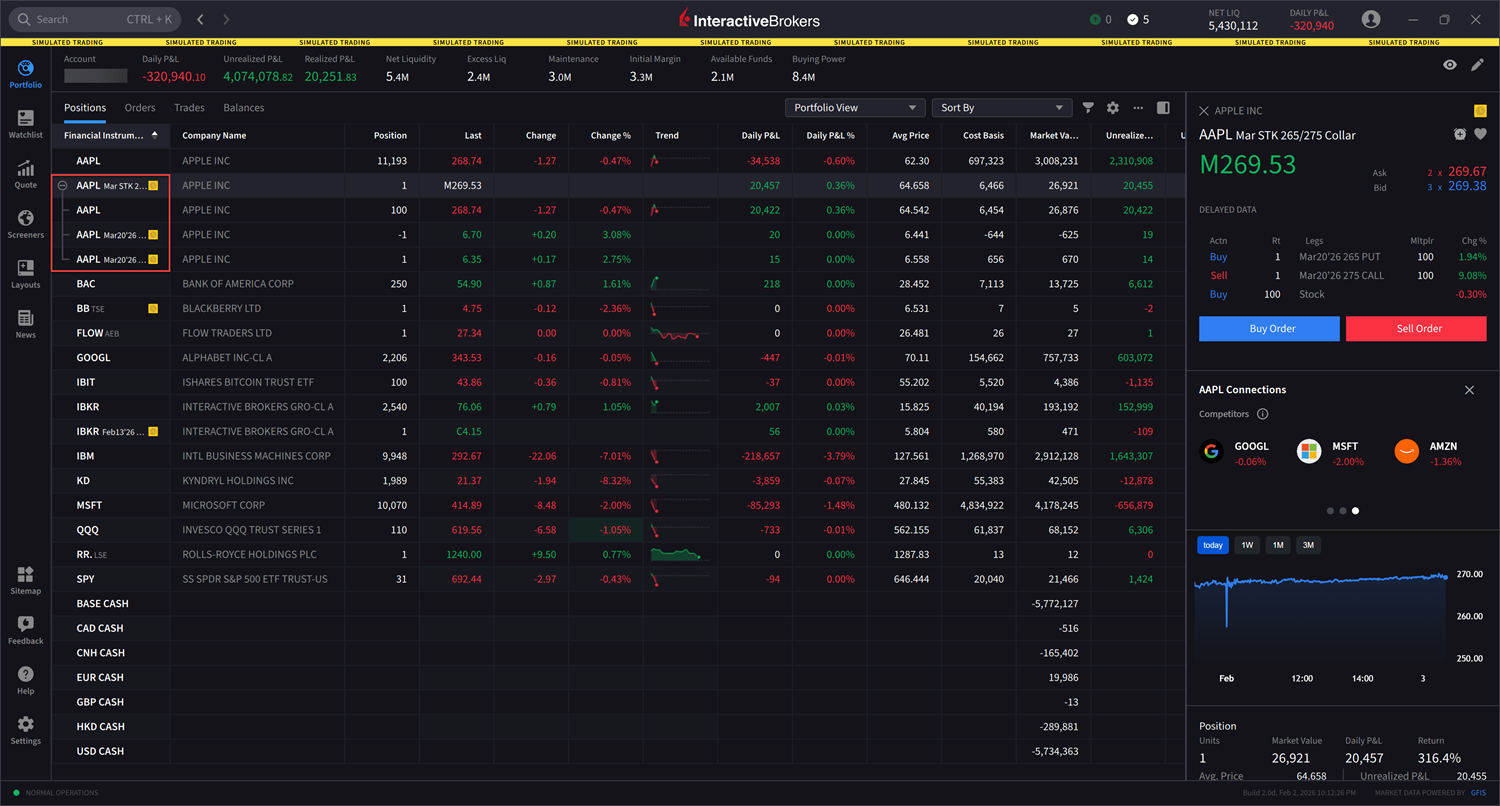Set alert with the alarm clock icon
Viewport: 1500px width, 806px height.
pos(1460,135)
